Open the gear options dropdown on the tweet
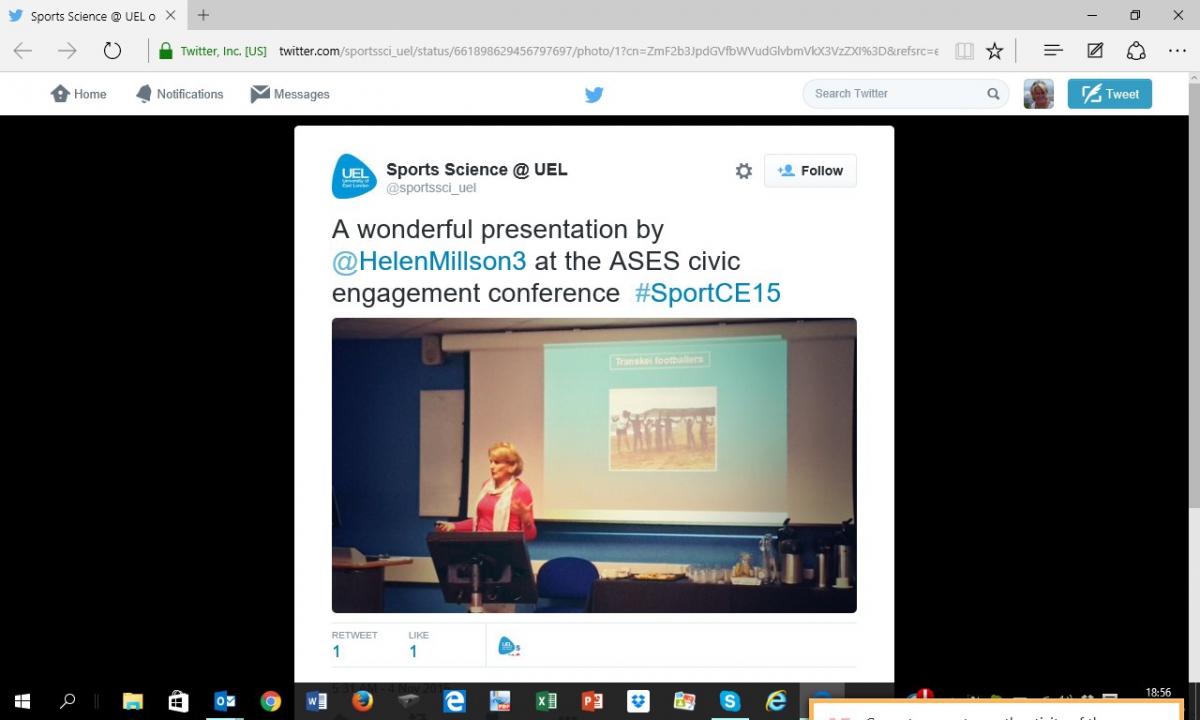The width and height of the screenshot is (1200, 720). [x=743, y=171]
